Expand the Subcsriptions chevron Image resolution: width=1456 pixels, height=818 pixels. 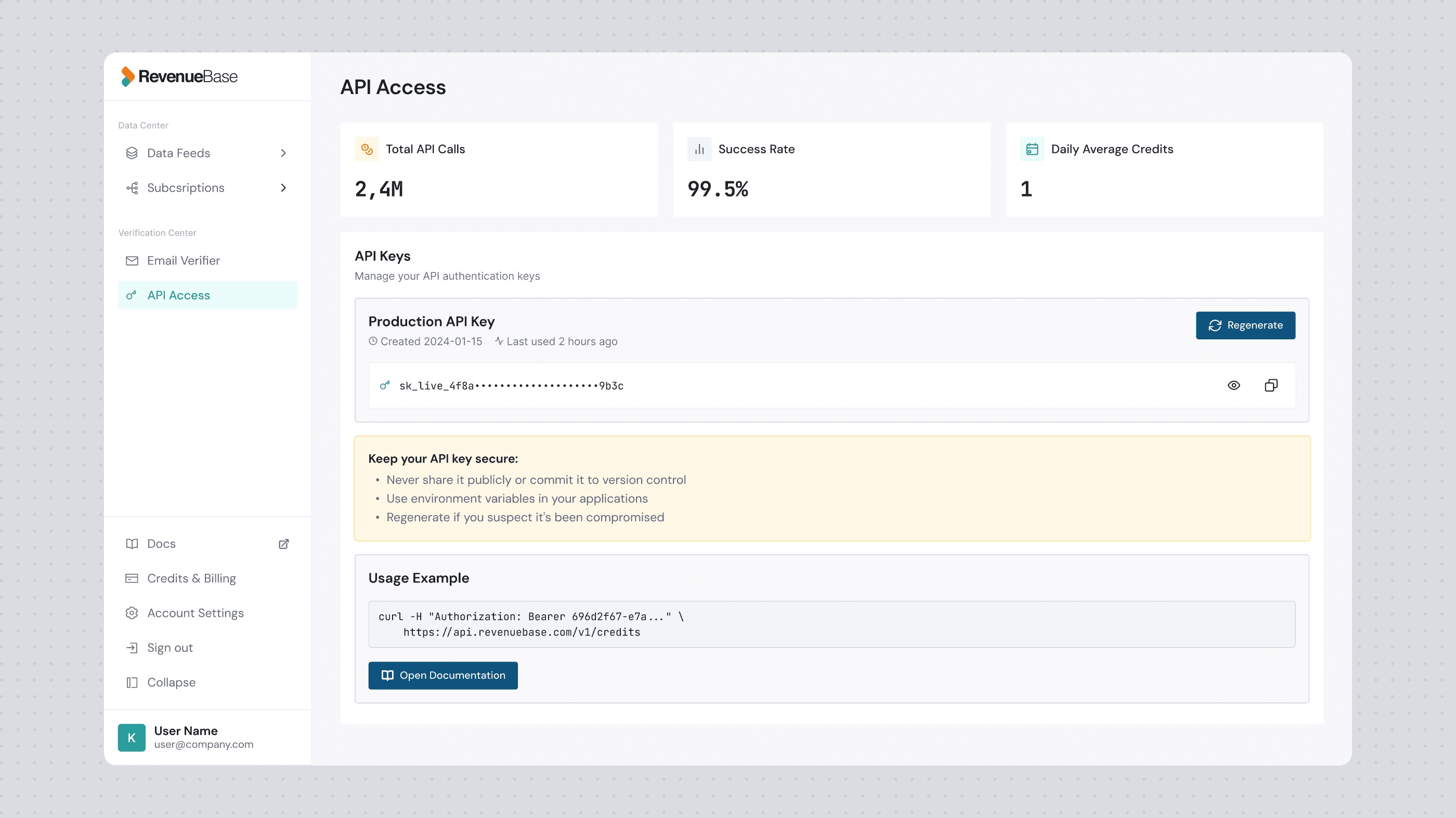coord(283,188)
